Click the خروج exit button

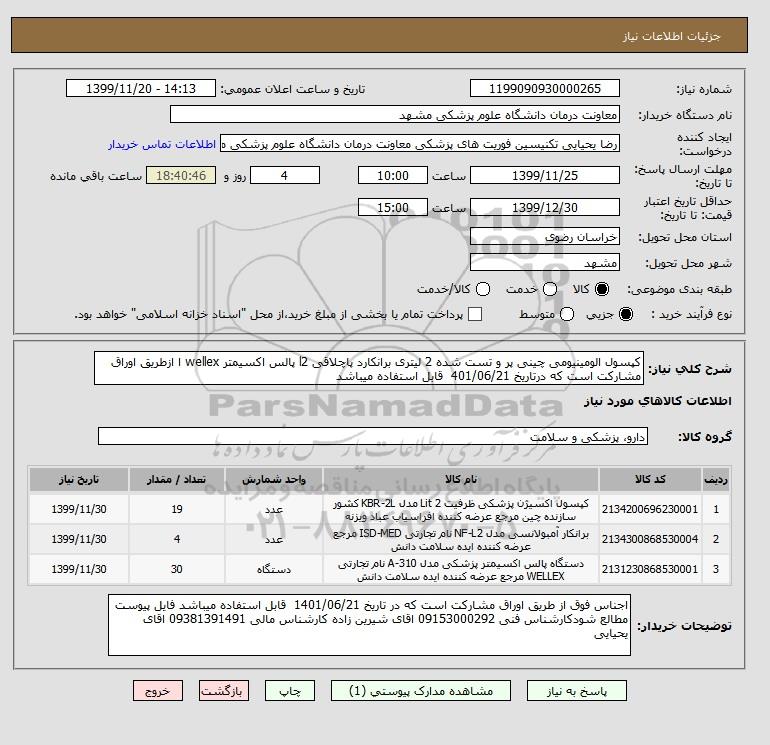pos(158,690)
